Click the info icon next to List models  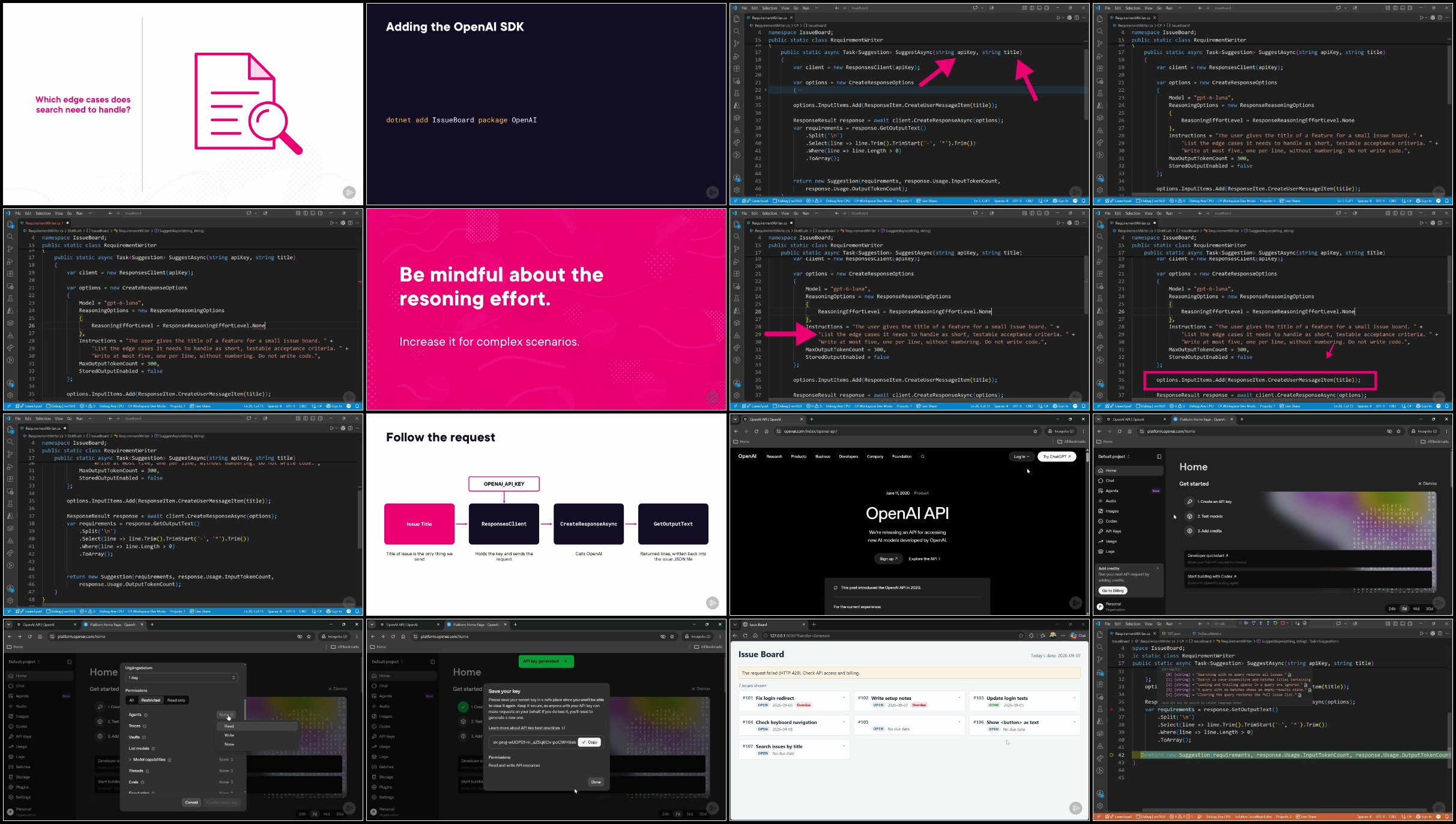154,748
